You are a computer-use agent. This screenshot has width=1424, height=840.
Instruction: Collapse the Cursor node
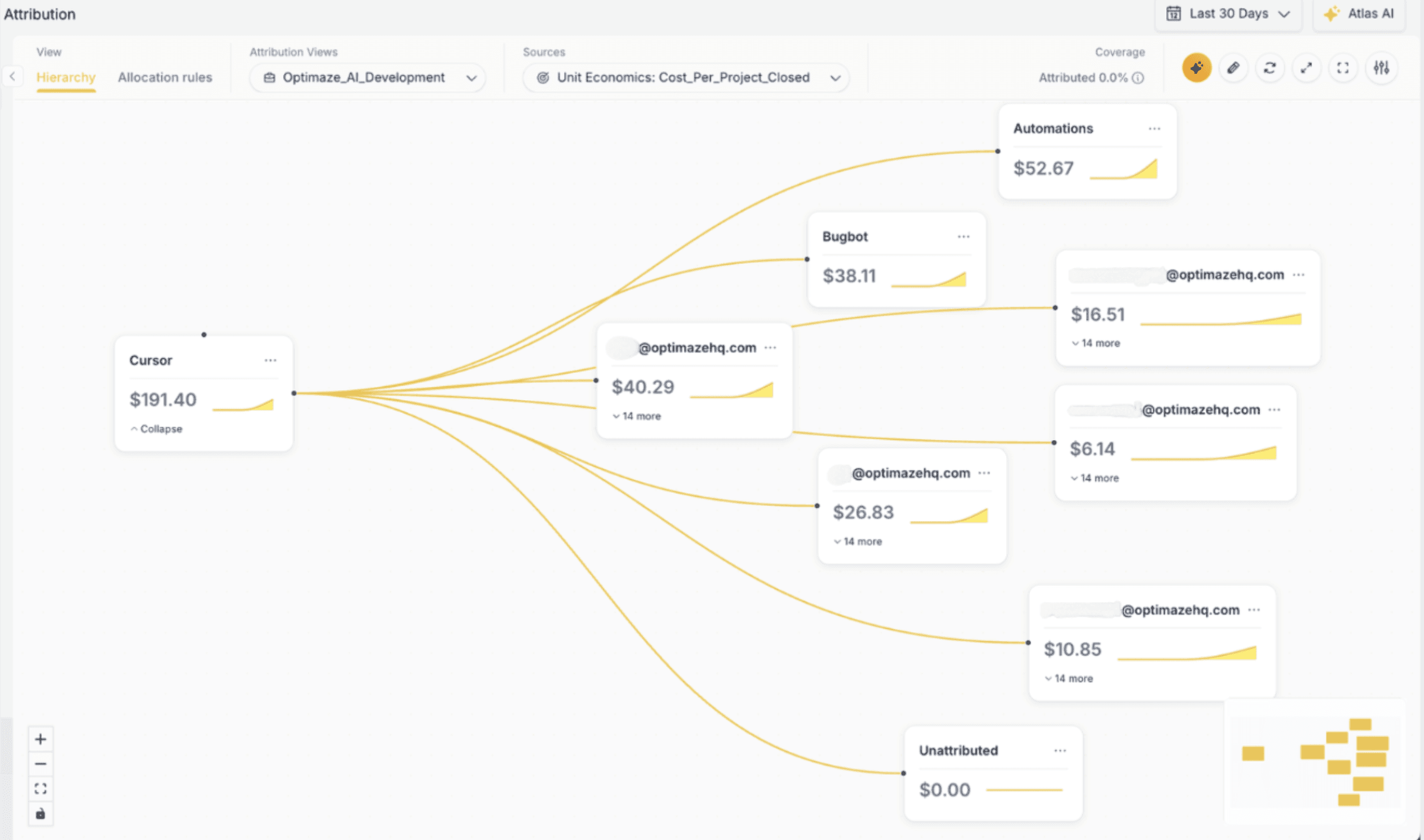(x=156, y=429)
